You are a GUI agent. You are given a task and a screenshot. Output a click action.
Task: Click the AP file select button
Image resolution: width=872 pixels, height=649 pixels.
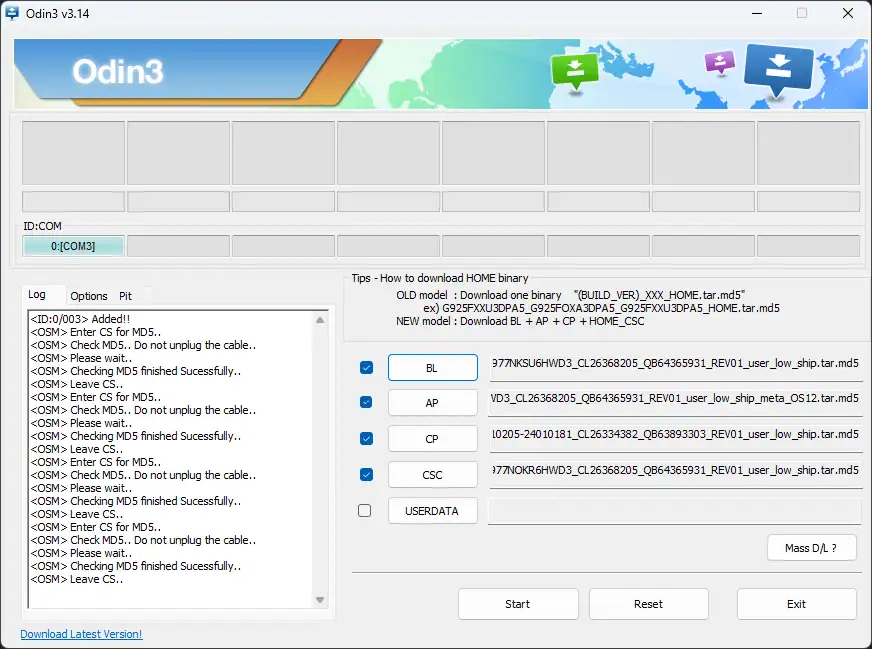[x=432, y=403]
